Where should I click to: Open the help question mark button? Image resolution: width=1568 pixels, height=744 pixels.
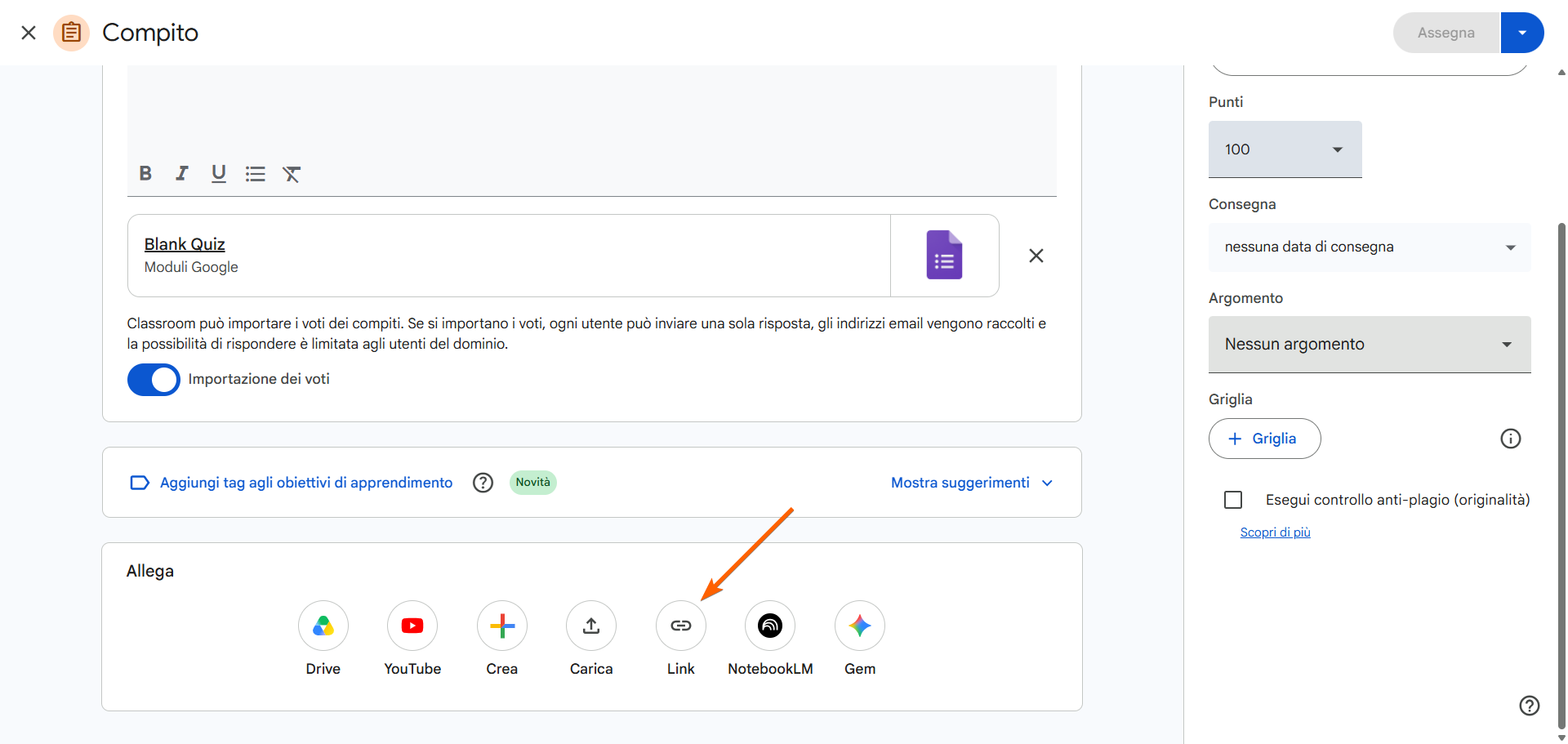click(x=1530, y=706)
